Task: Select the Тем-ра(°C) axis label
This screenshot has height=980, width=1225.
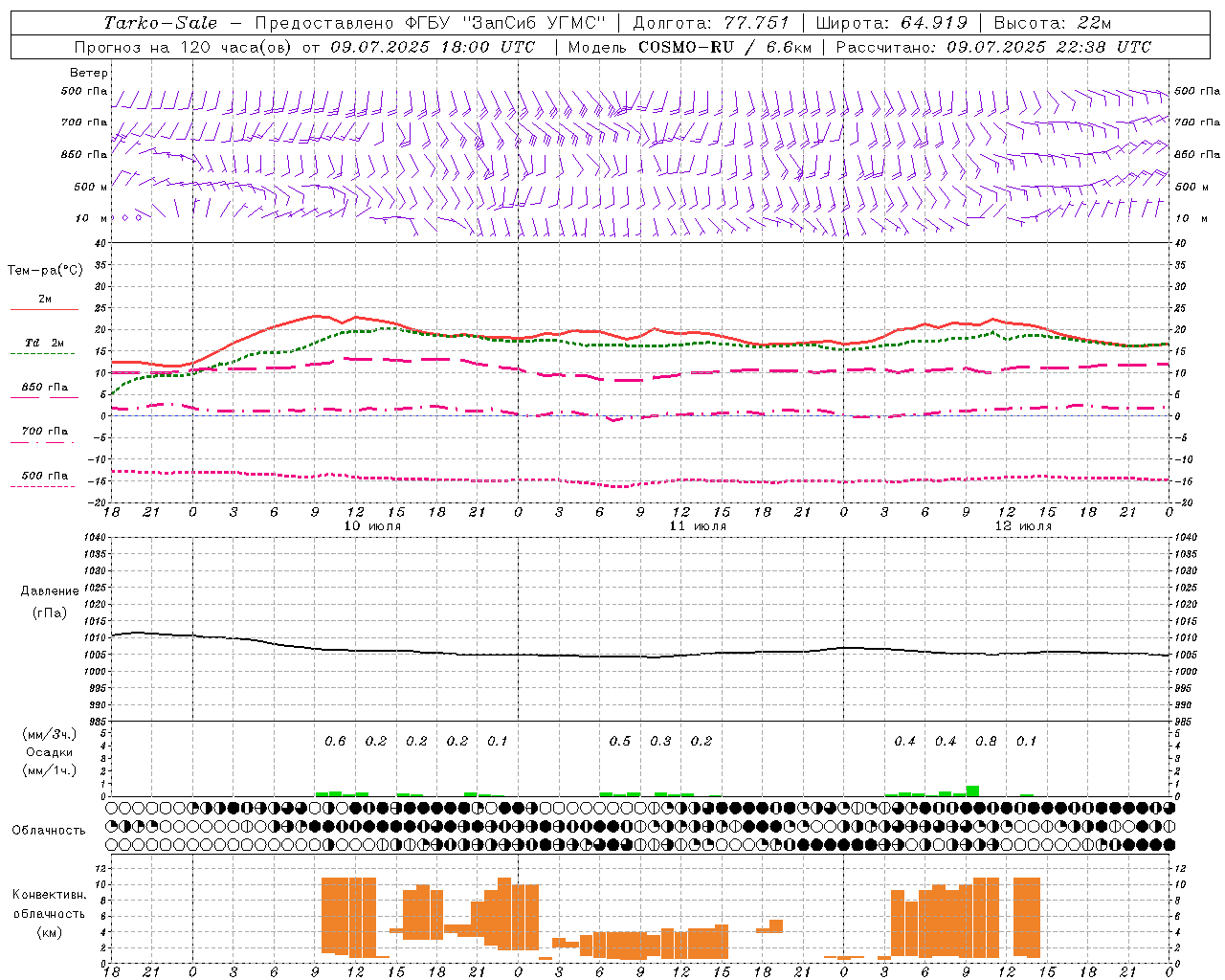Action: click(45, 271)
